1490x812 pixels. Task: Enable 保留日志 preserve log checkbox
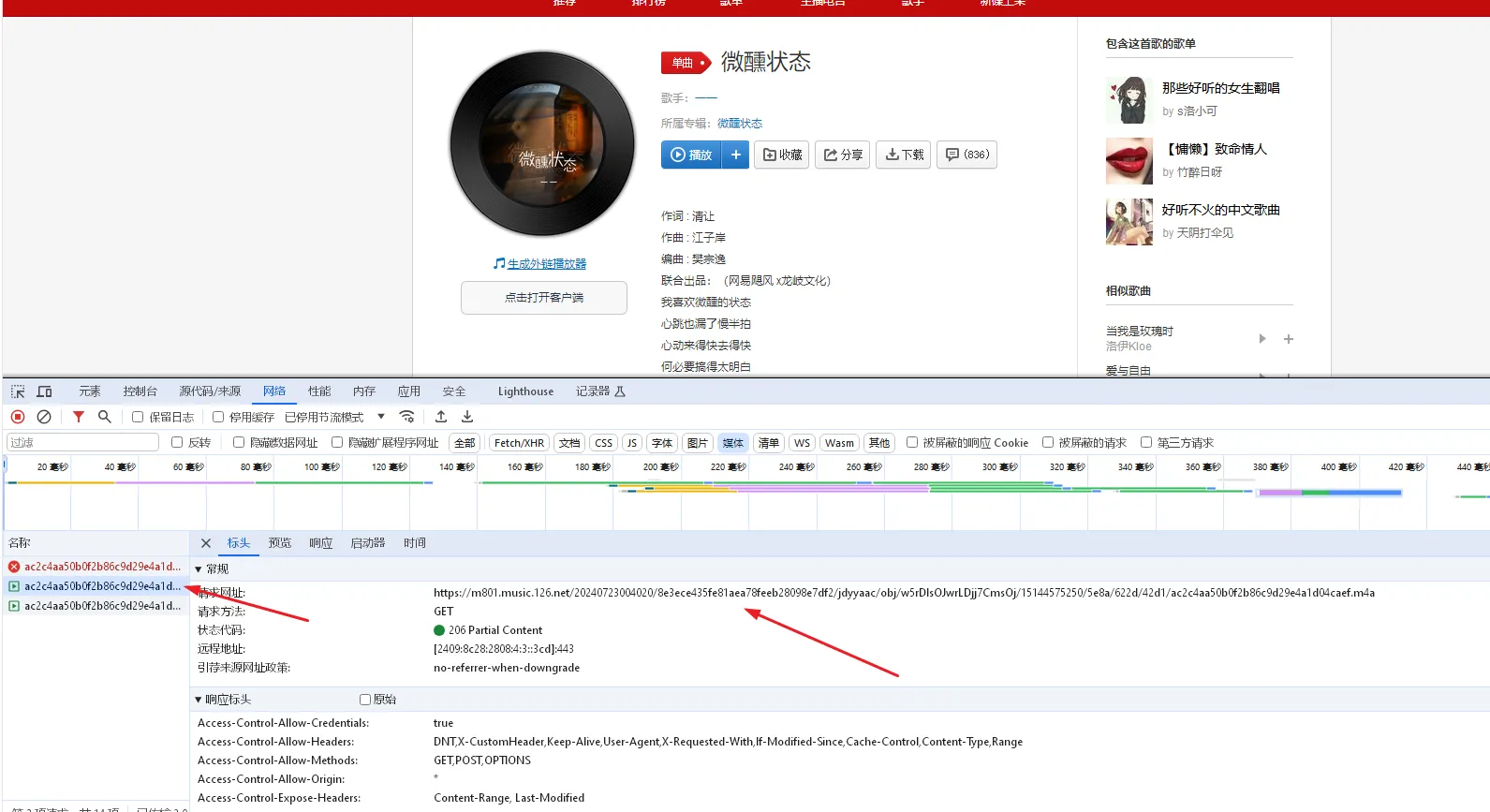tap(138, 417)
